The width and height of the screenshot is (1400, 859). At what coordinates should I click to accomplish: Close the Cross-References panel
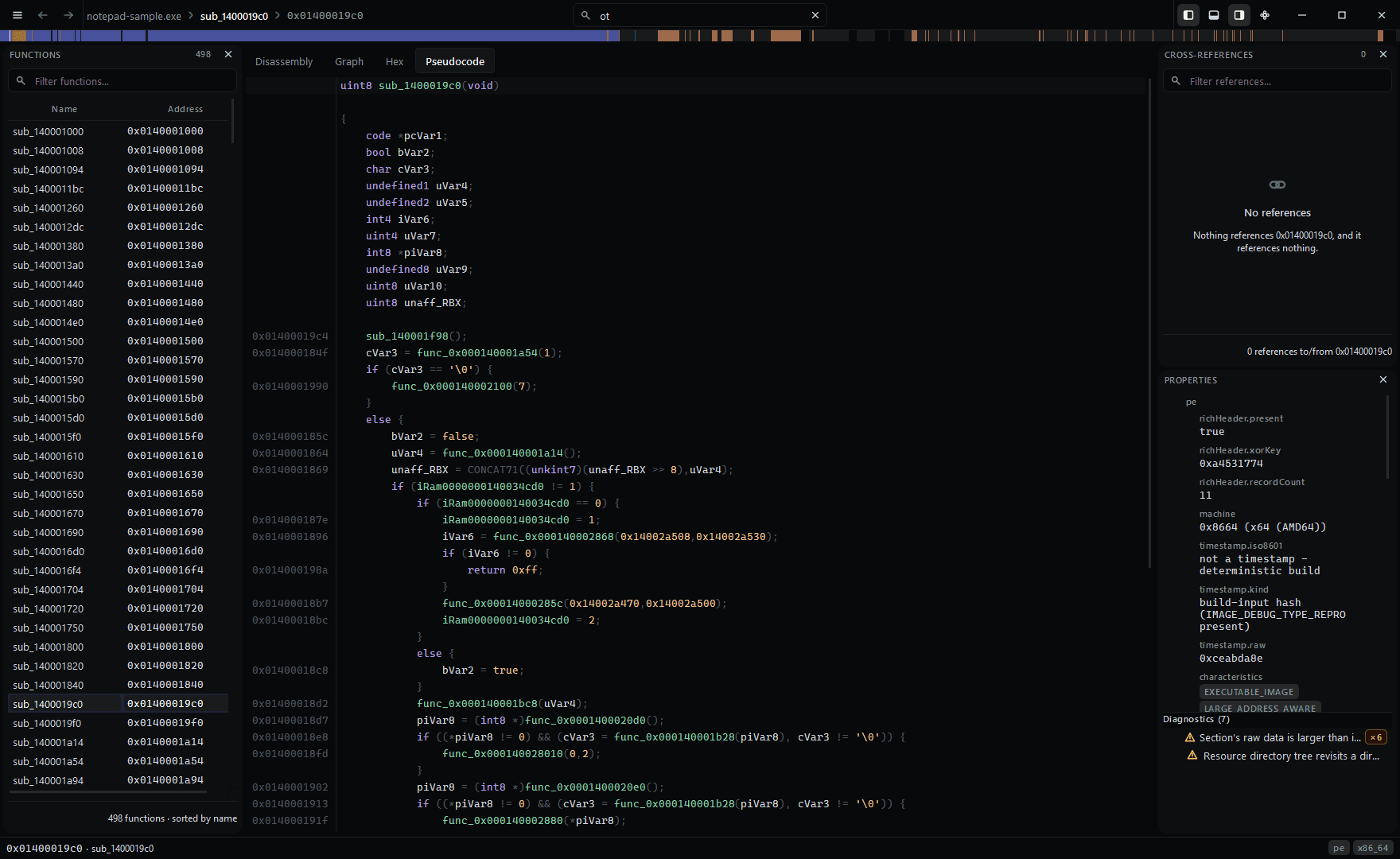(x=1383, y=54)
